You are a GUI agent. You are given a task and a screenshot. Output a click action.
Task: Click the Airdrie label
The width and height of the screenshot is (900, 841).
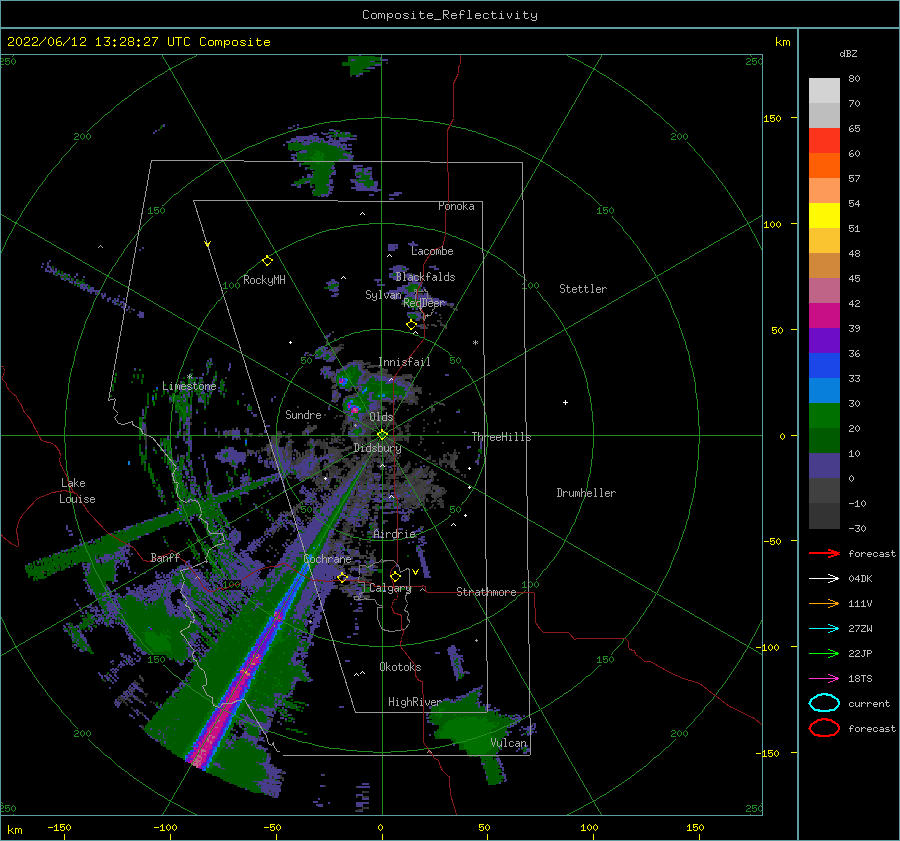pyautogui.click(x=394, y=534)
